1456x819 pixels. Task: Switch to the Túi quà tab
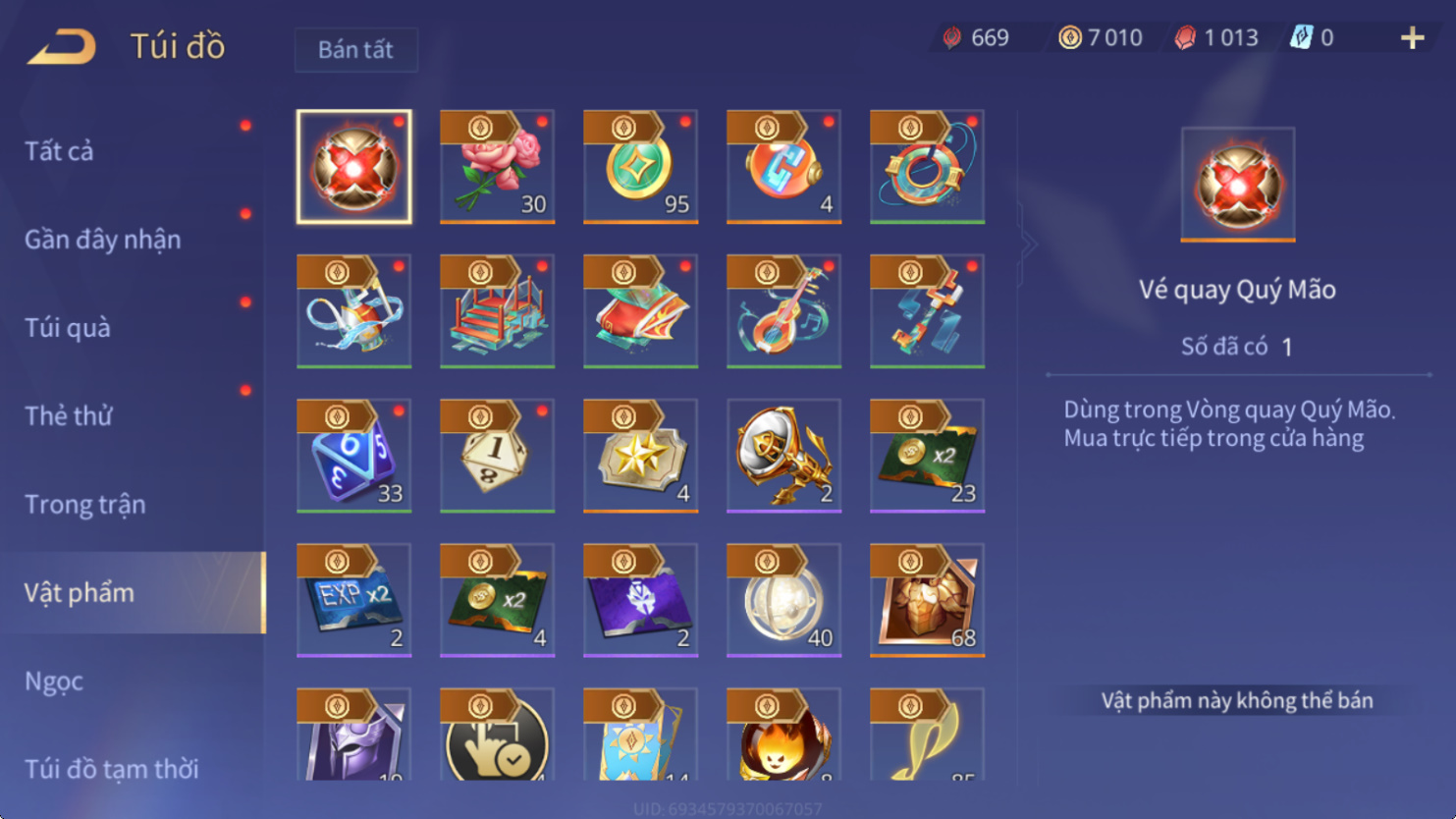click(67, 328)
